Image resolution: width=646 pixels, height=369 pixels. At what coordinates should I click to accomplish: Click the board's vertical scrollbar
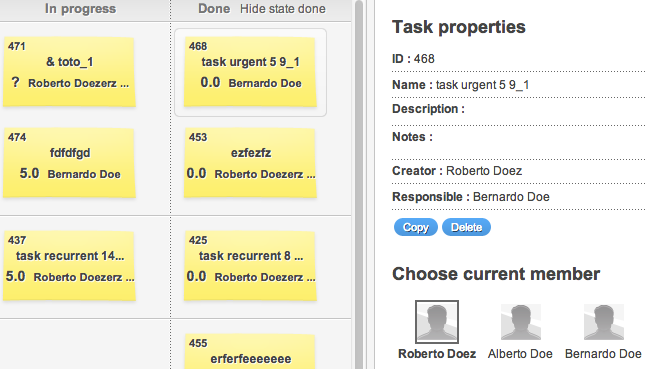pyautogui.click(x=358, y=184)
